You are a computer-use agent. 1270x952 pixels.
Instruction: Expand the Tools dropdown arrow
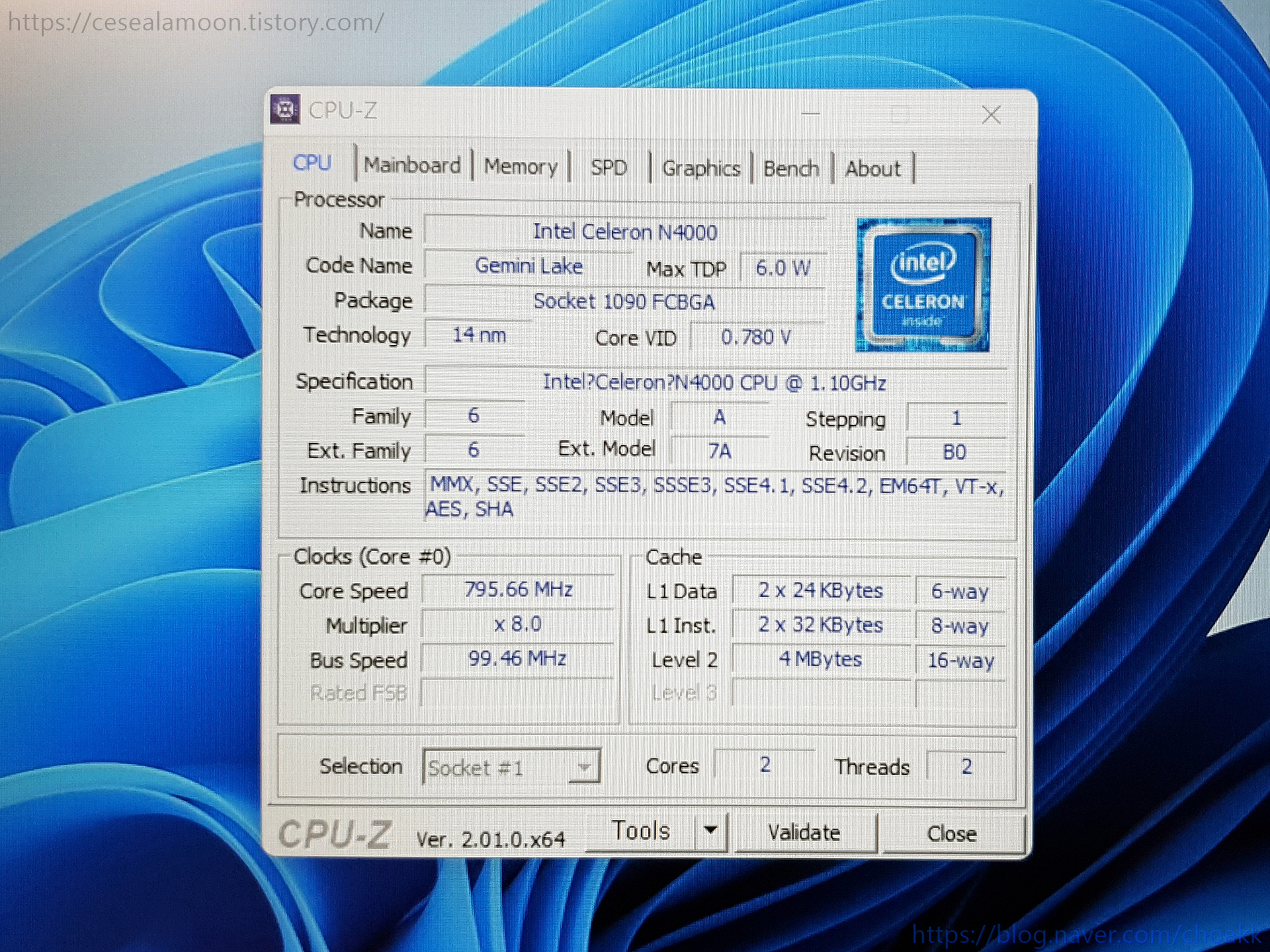point(711,830)
